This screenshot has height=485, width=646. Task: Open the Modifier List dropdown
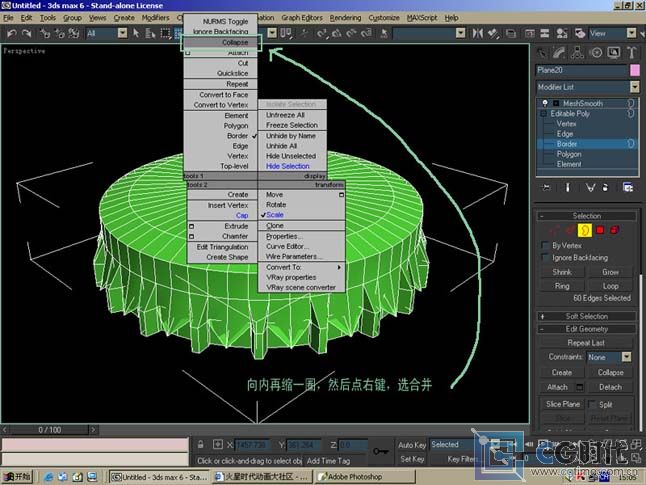point(635,87)
